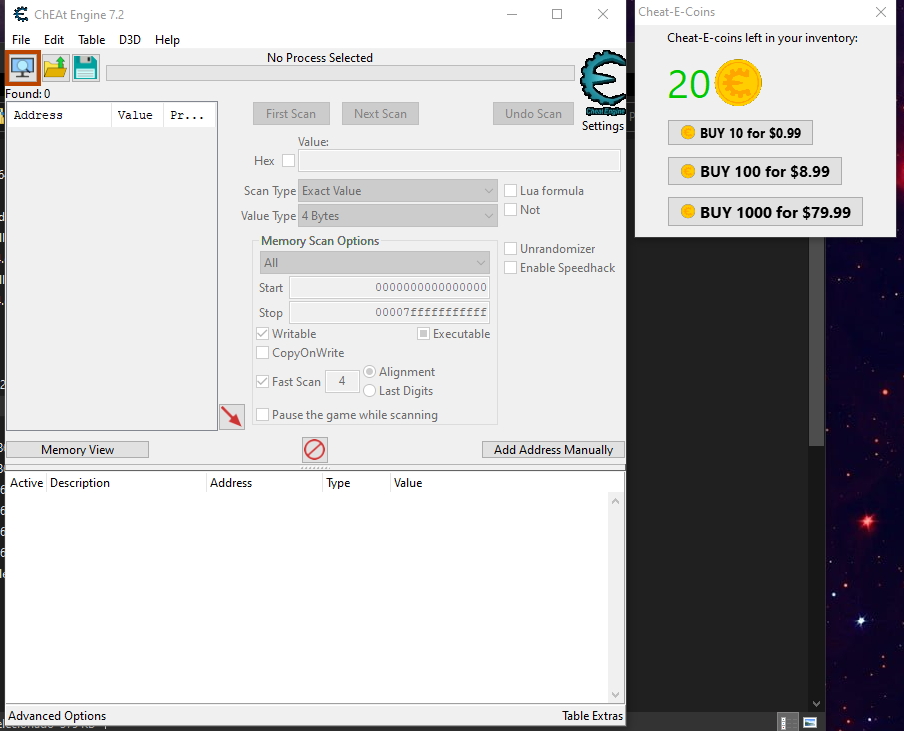
Task: Open the Scan Type dropdown
Action: 398,191
